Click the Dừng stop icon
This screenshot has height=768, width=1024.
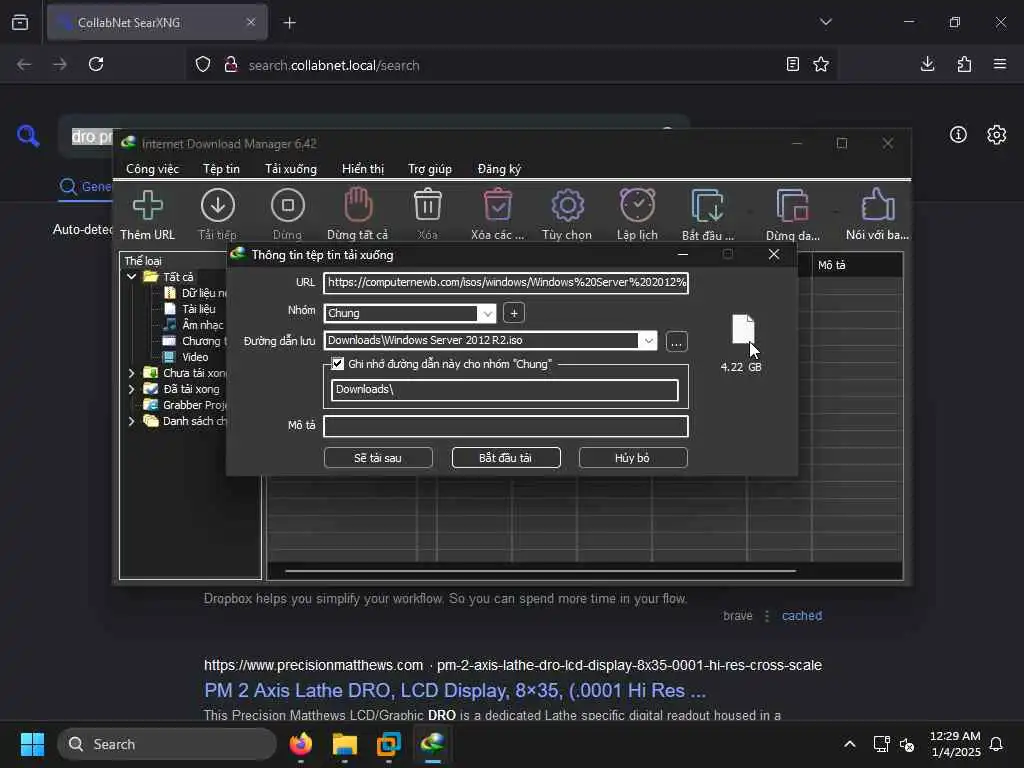tap(287, 214)
